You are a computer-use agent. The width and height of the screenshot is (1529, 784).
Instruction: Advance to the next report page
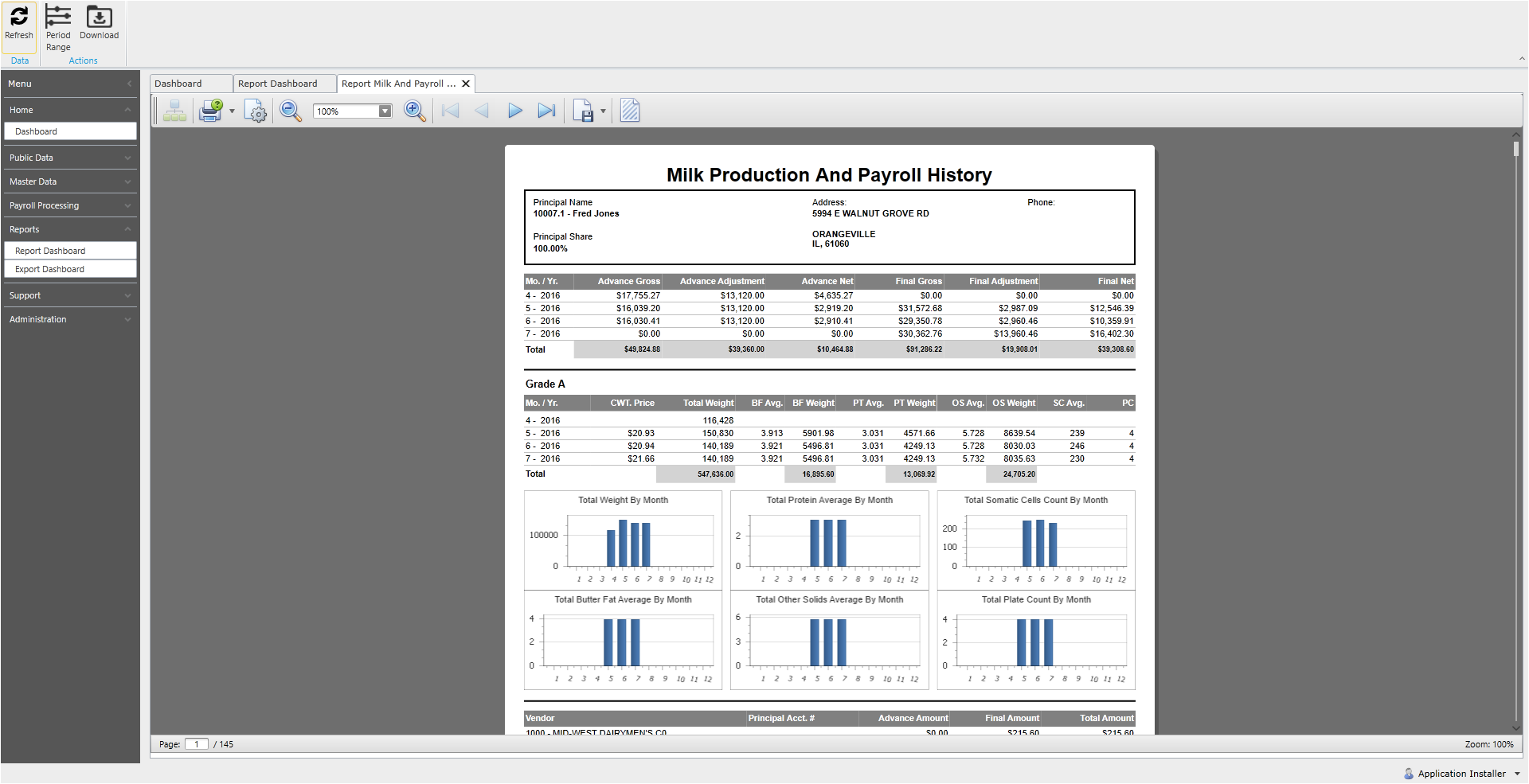(x=515, y=111)
